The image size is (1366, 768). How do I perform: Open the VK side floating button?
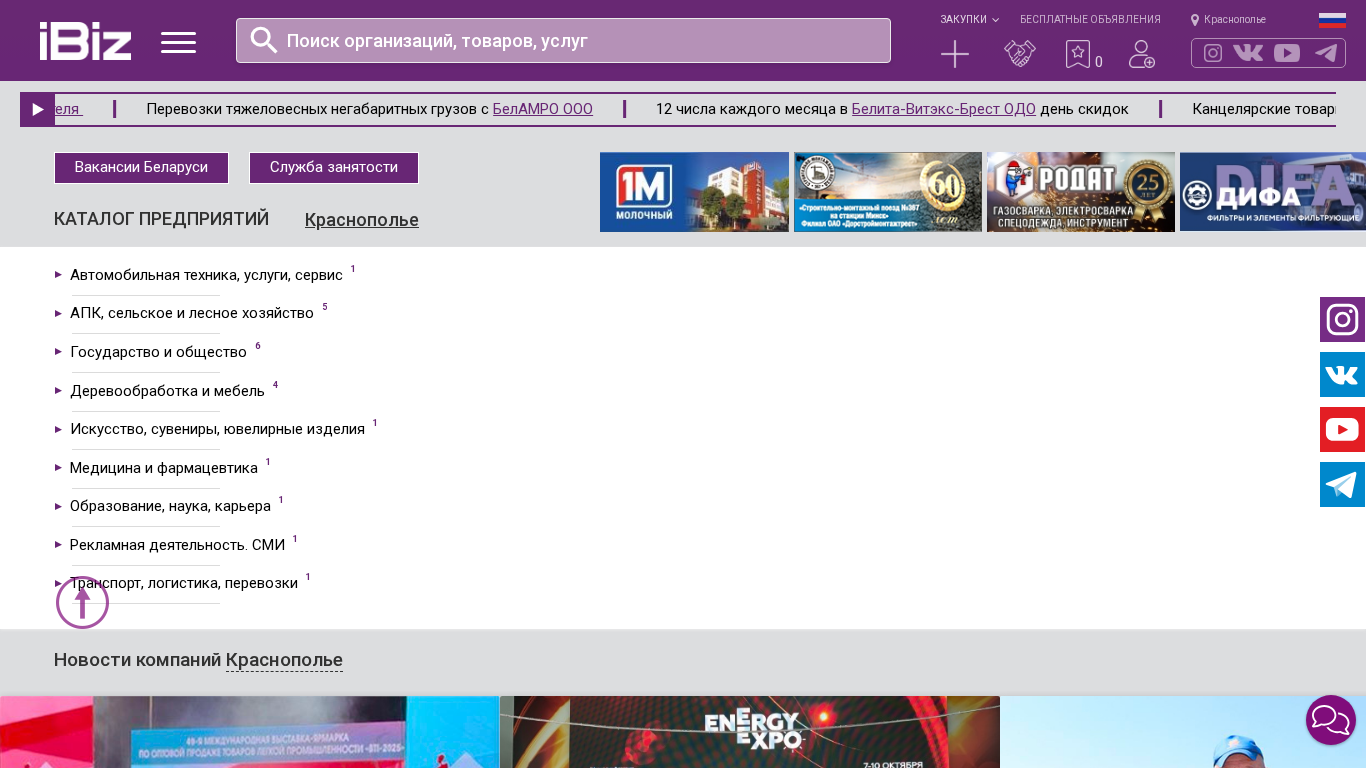click(1342, 375)
